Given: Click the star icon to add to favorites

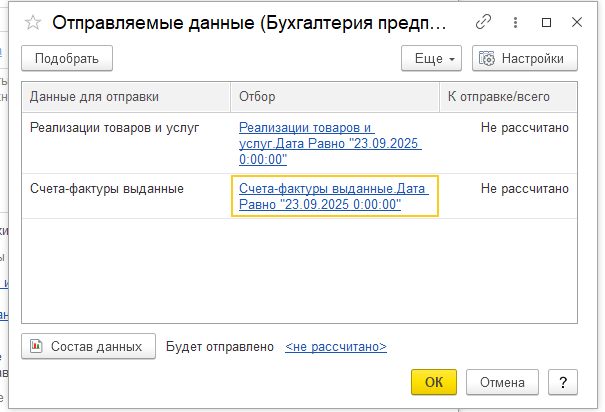Looking at the screenshot, I should (x=31, y=22).
